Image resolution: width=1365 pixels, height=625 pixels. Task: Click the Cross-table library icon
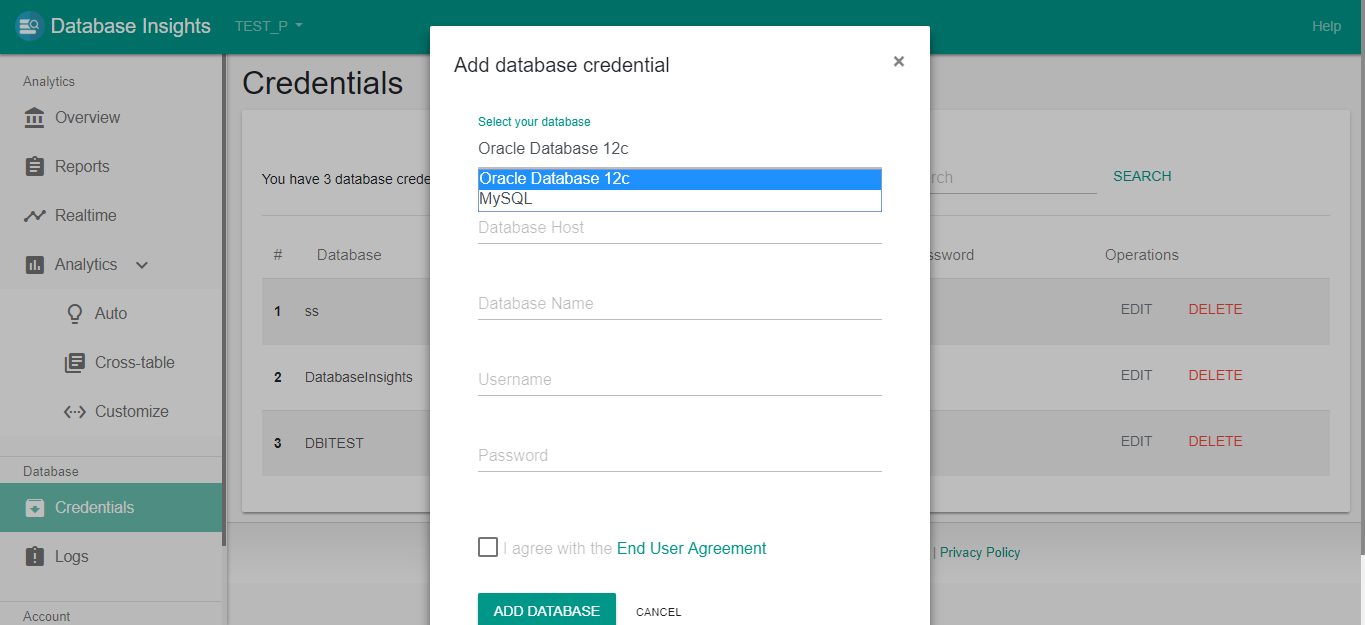click(74, 363)
